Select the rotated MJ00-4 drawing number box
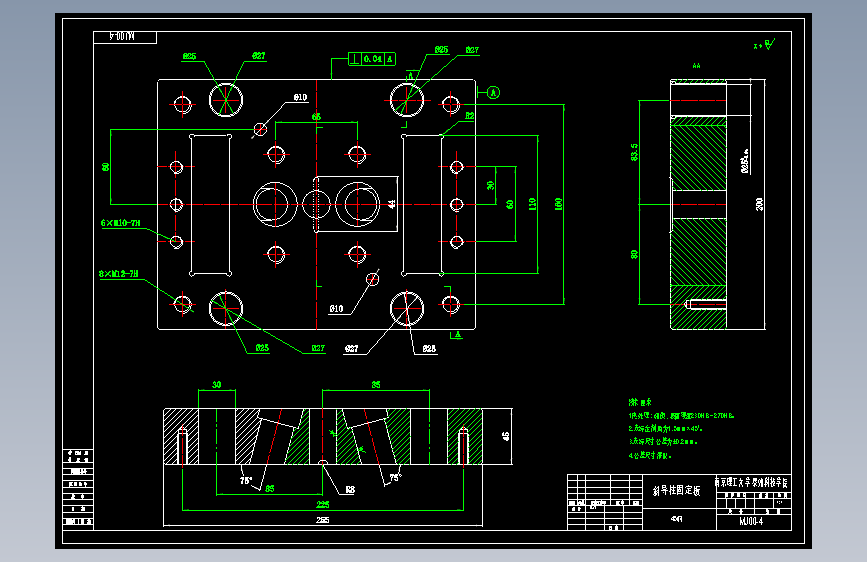 point(125,37)
